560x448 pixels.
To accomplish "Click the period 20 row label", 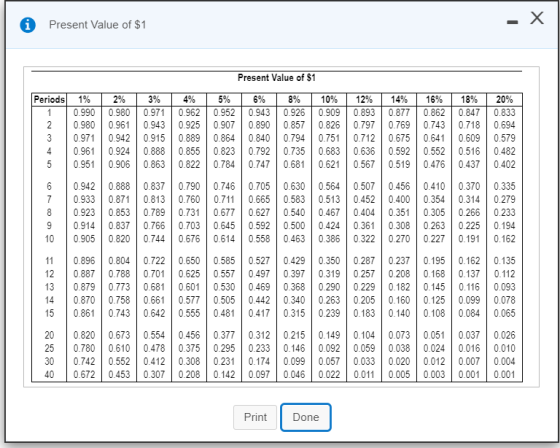I will pos(49,335).
